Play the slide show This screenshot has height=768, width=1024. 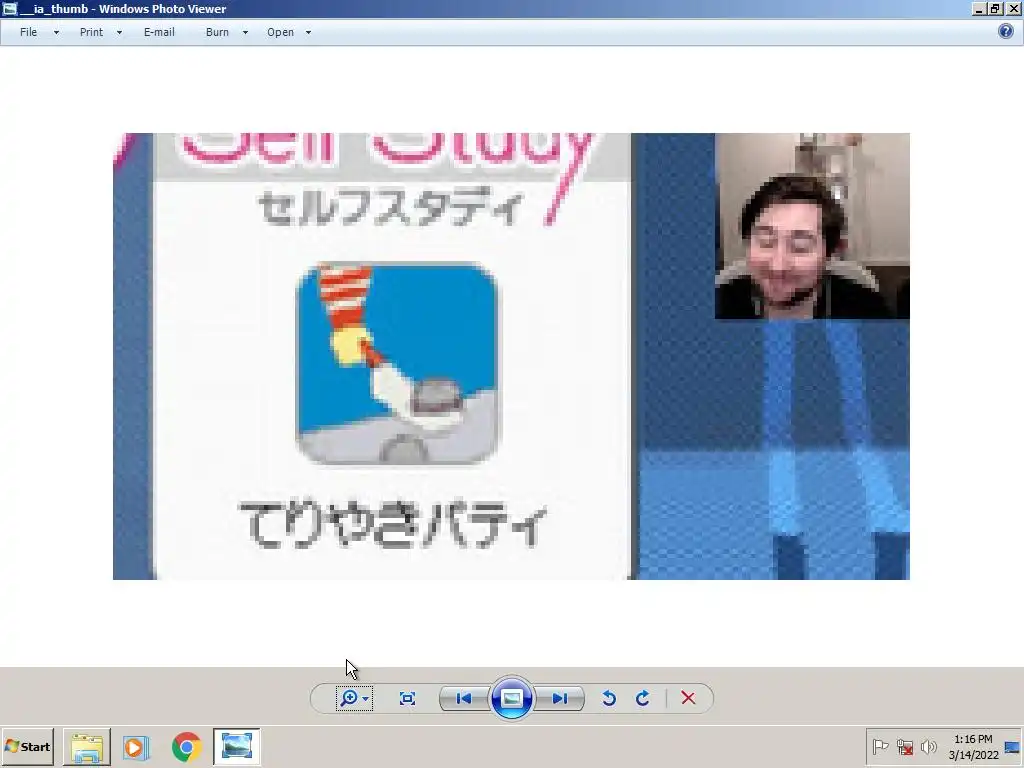point(511,699)
